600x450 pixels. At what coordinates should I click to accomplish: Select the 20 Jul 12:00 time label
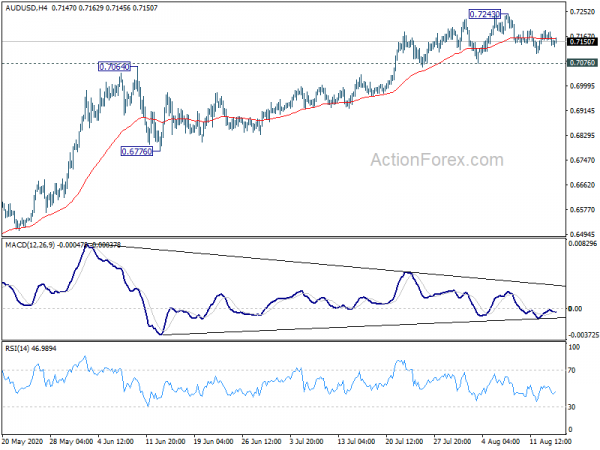(x=404, y=441)
